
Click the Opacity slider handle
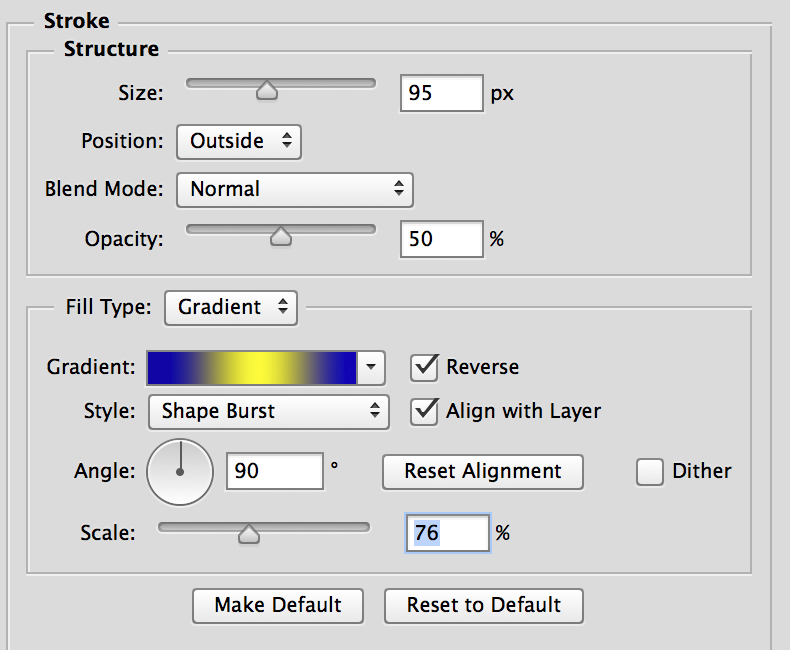[x=281, y=236]
